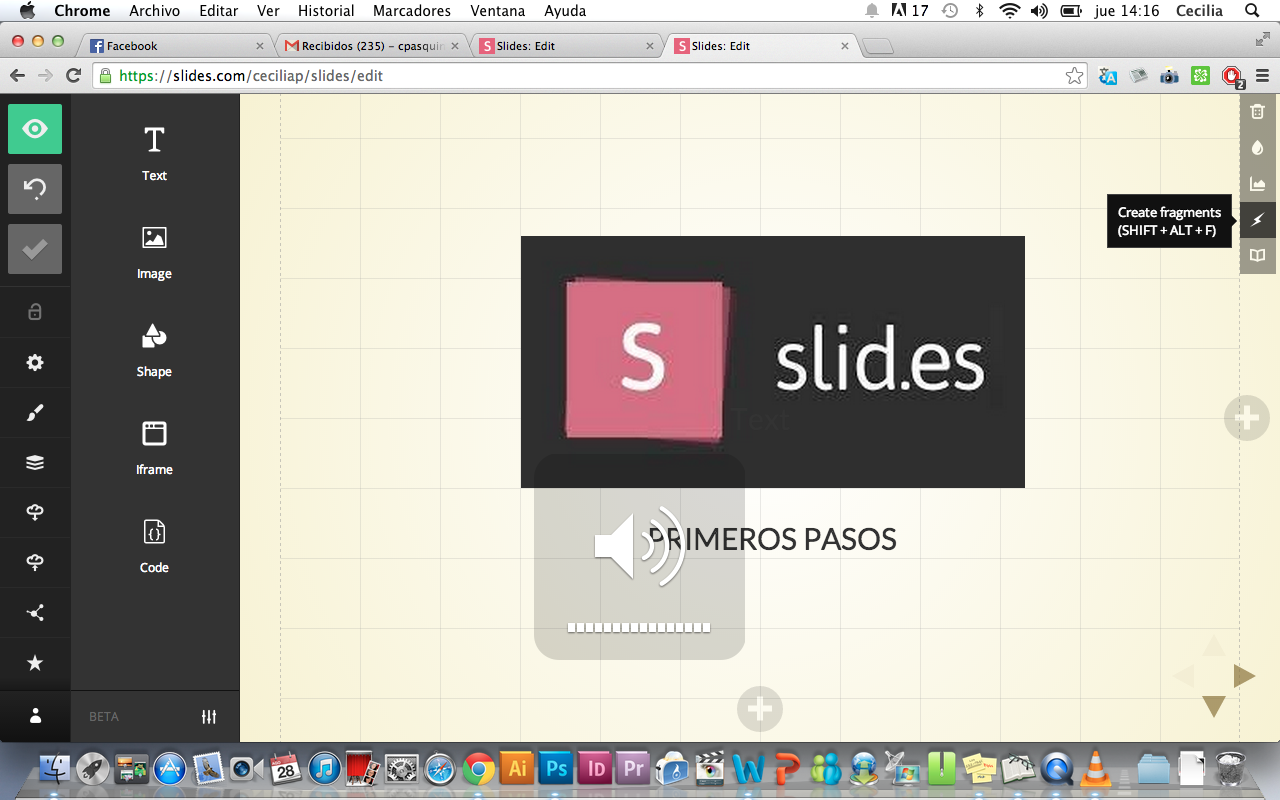Insert an Image block
Screen dimensions: 1280x800
154,251
